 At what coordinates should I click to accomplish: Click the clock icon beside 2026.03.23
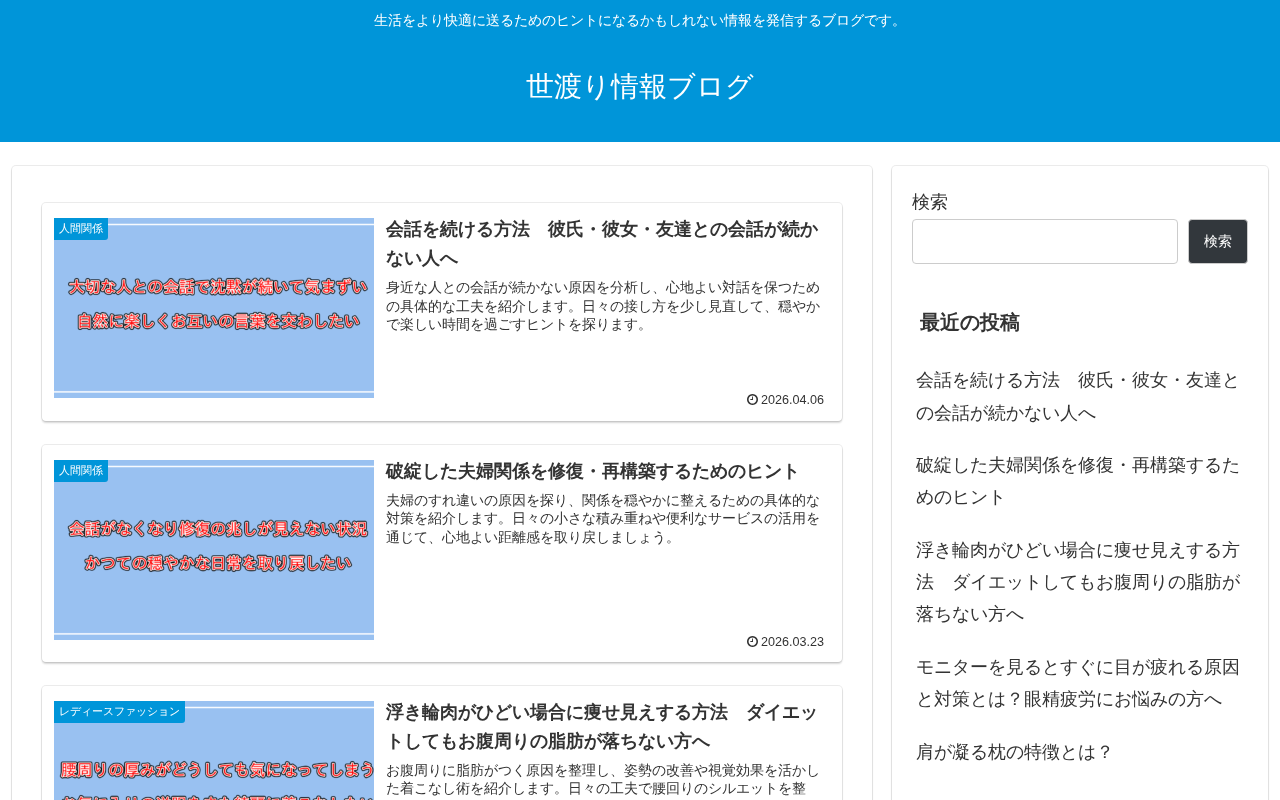752,642
